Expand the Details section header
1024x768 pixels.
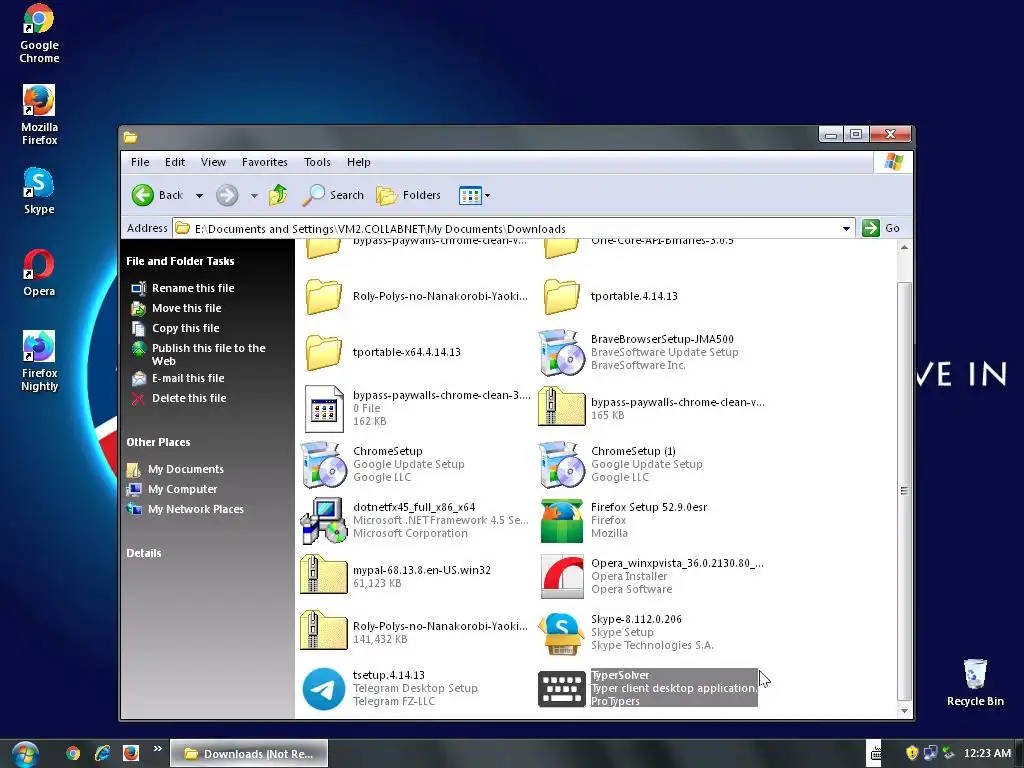click(x=144, y=553)
